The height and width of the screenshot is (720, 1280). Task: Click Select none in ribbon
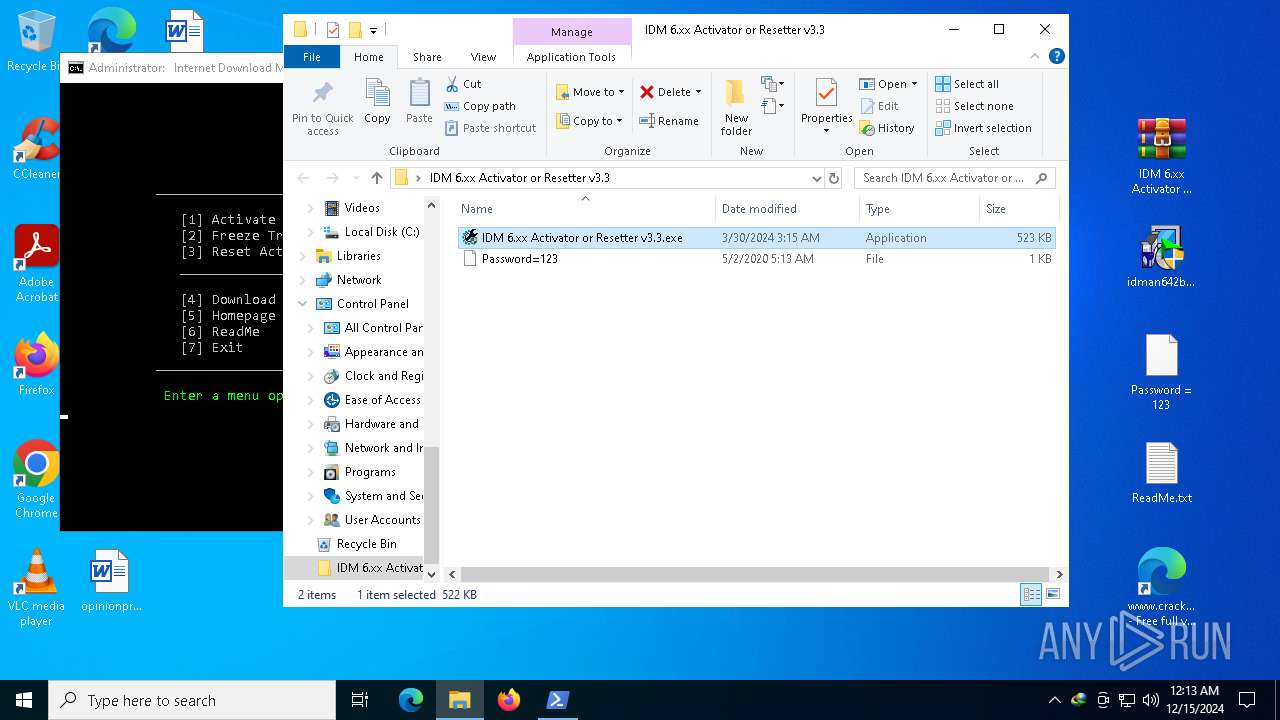click(x=974, y=106)
